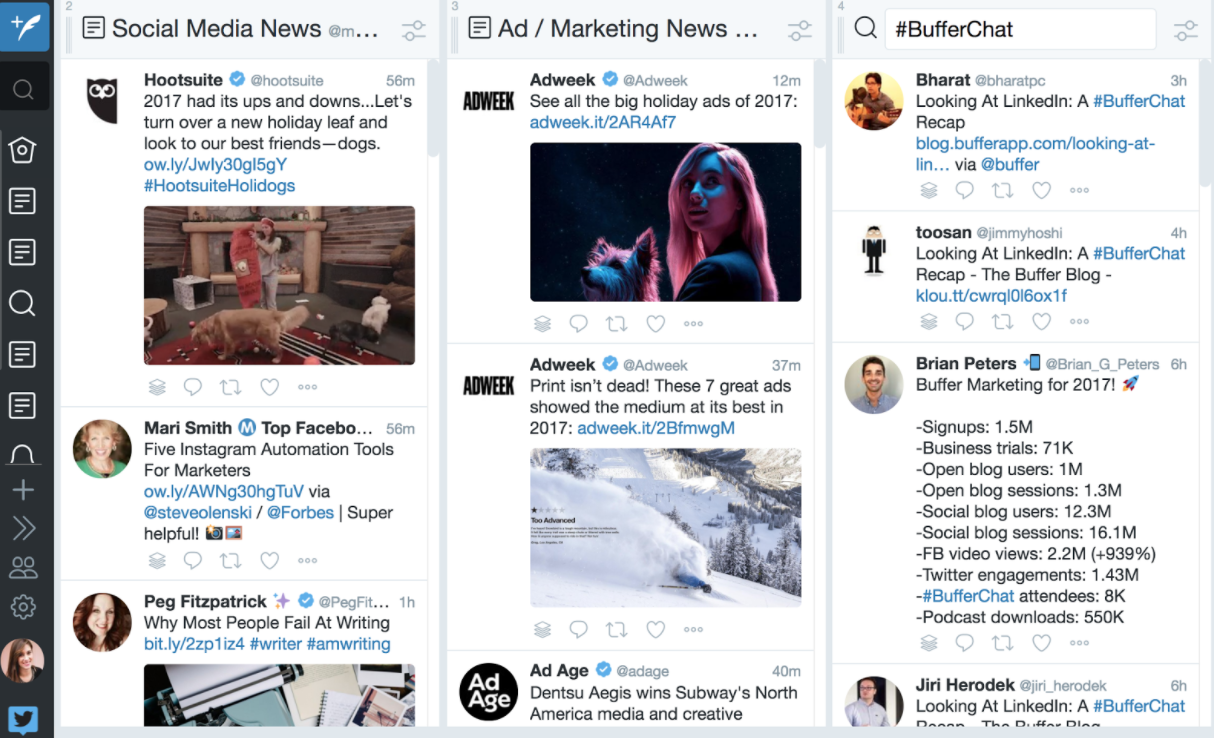Open Adweek skiing ad image
Viewport: 1214px width, 738px height.
[x=665, y=528]
